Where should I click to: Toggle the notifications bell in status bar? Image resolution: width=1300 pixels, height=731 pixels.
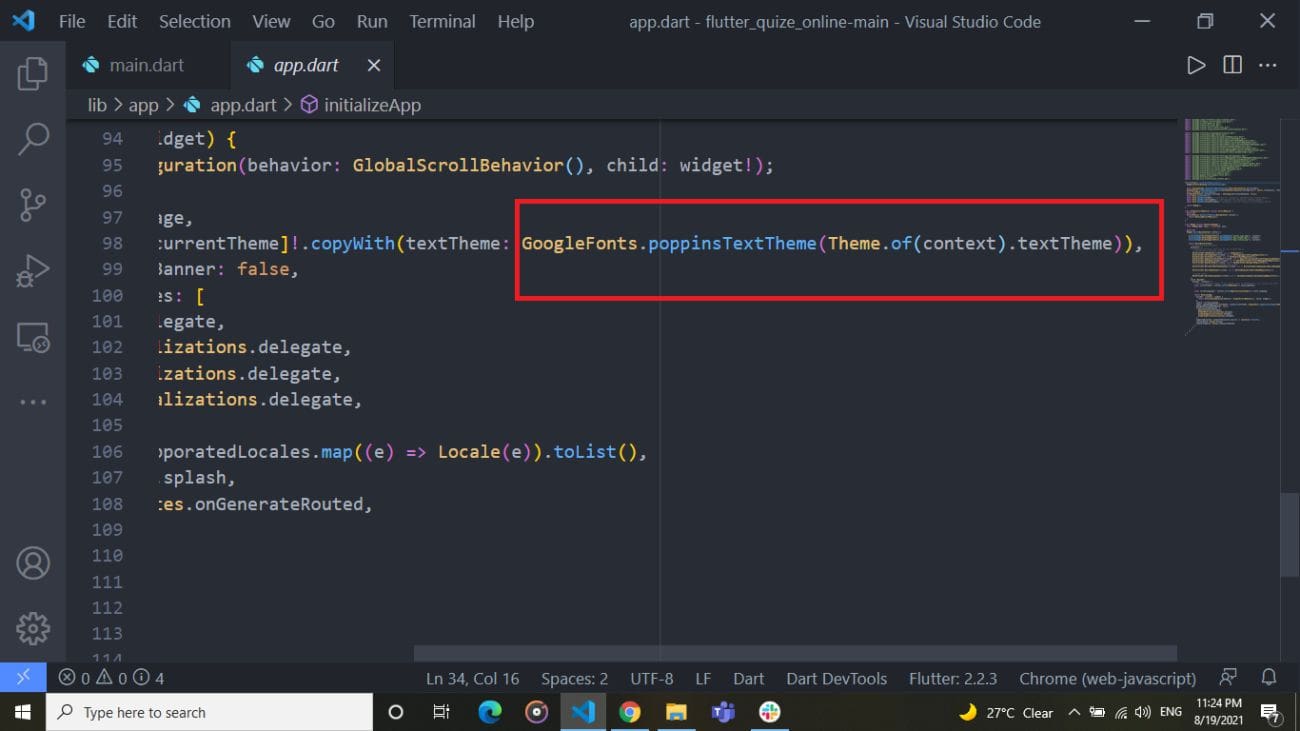coord(1269,678)
